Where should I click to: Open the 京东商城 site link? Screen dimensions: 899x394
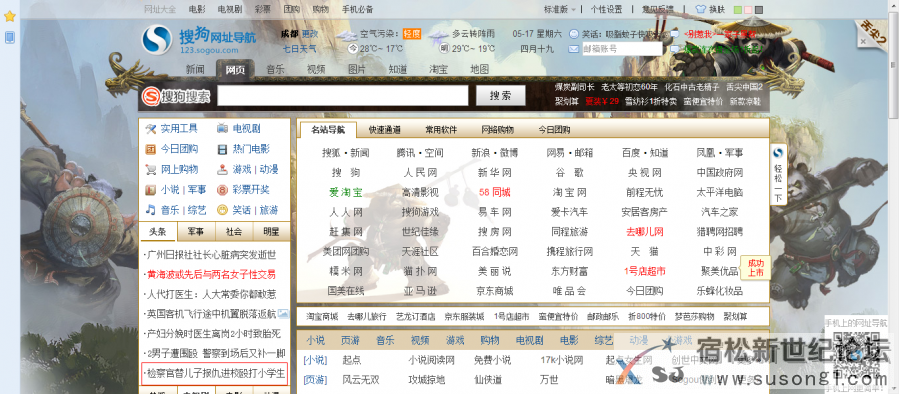[x=494, y=291]
